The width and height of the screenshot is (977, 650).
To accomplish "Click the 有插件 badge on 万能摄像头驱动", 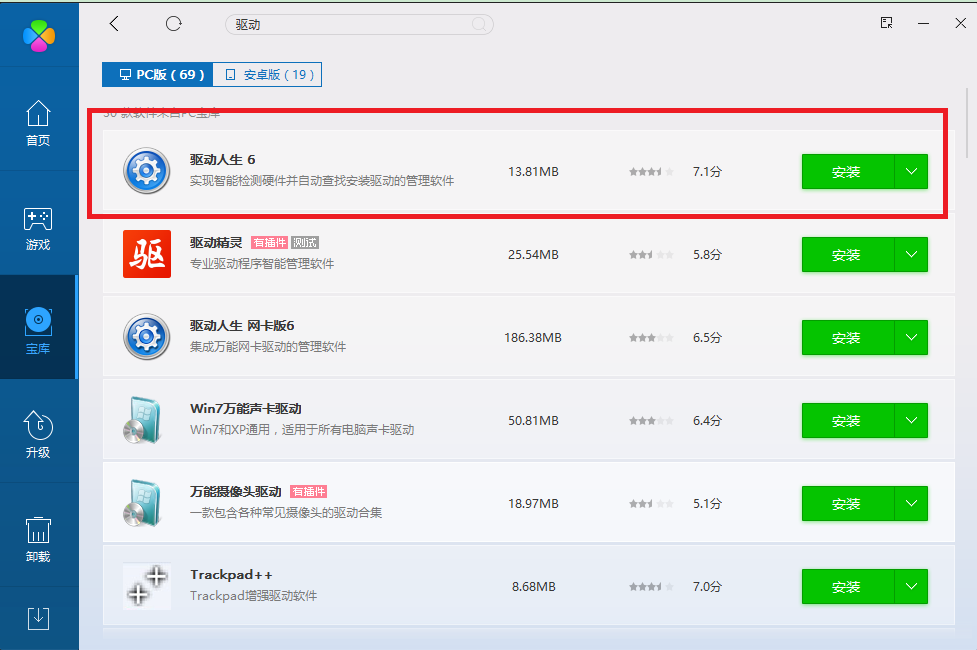I will (x=308, y=492).
